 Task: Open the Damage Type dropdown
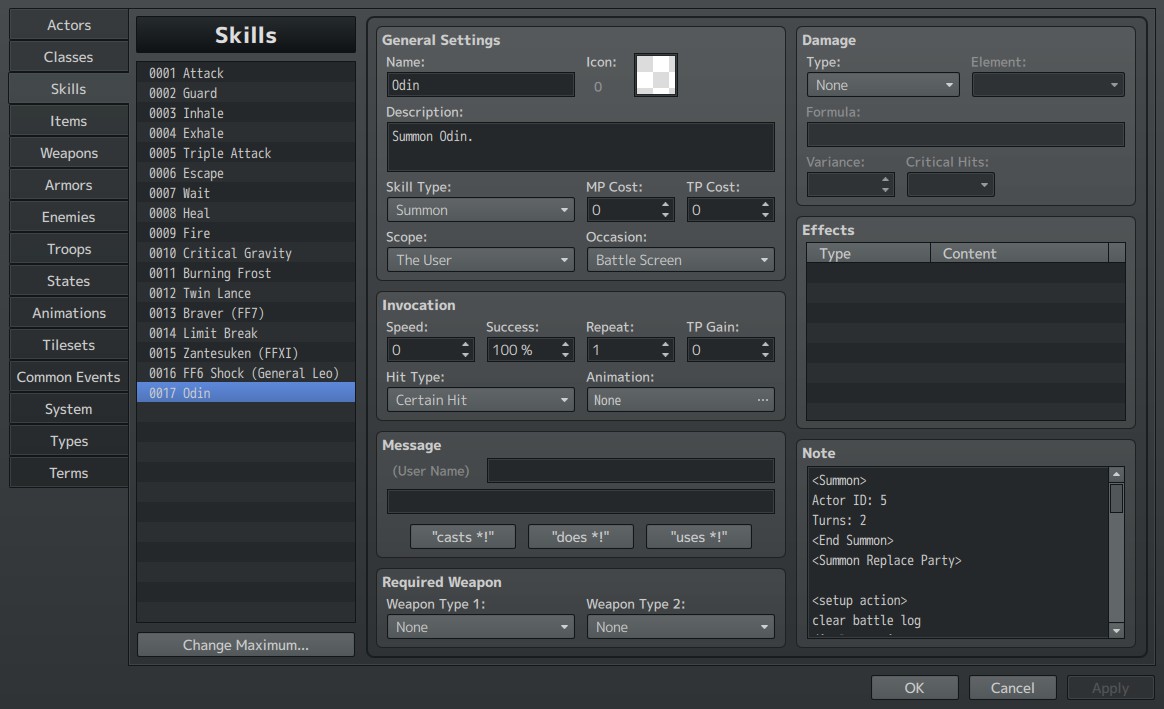(883, 85)
